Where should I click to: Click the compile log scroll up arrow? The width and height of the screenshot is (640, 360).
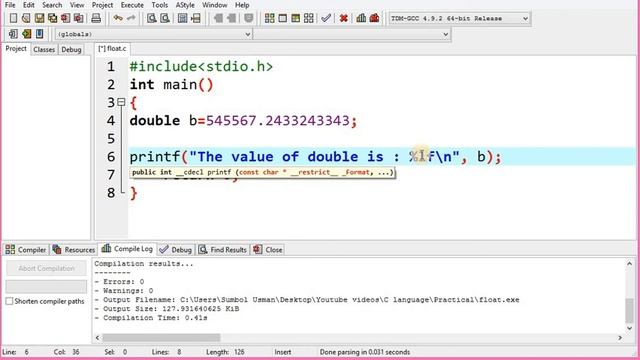629,264
